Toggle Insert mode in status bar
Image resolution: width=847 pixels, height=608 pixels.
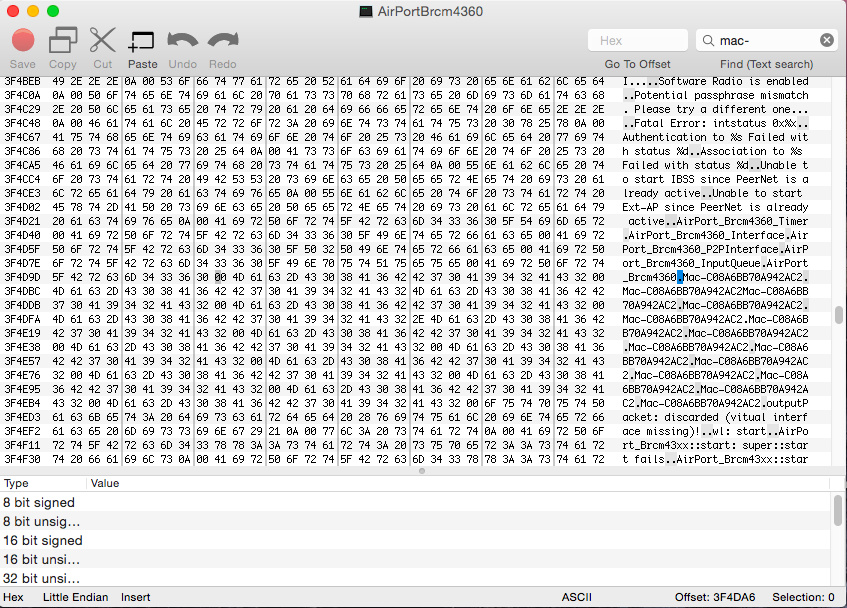[x=136, y=597]
